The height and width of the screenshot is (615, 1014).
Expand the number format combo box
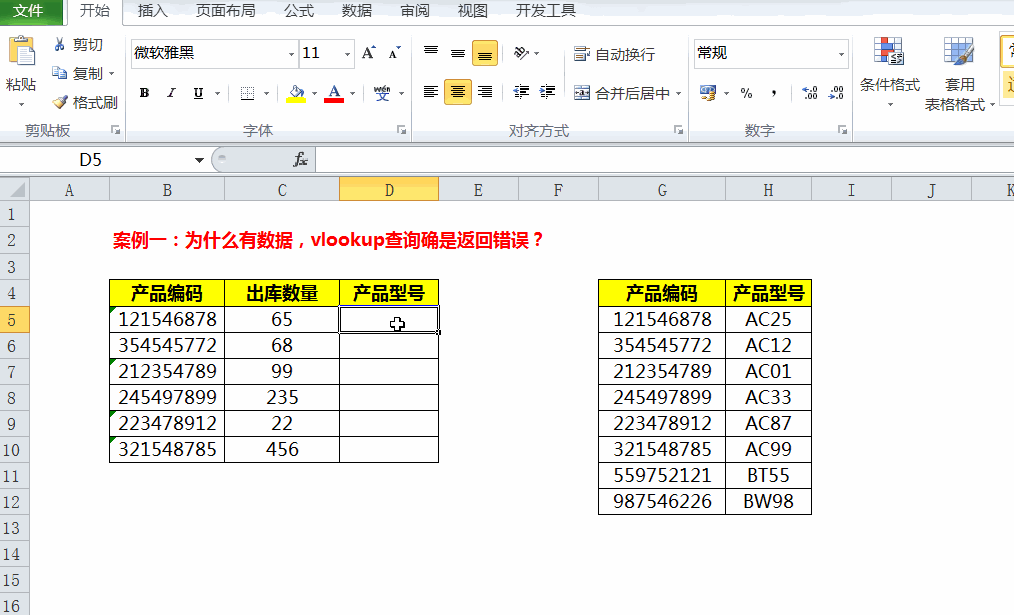pyautogui.click(x=841, y=54)
